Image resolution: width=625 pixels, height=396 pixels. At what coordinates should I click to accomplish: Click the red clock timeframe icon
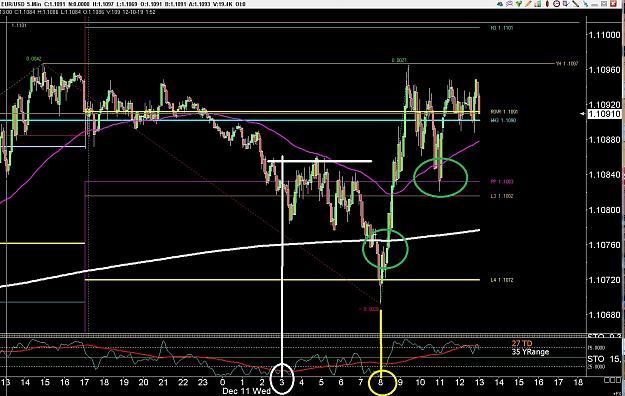[556, 4]
